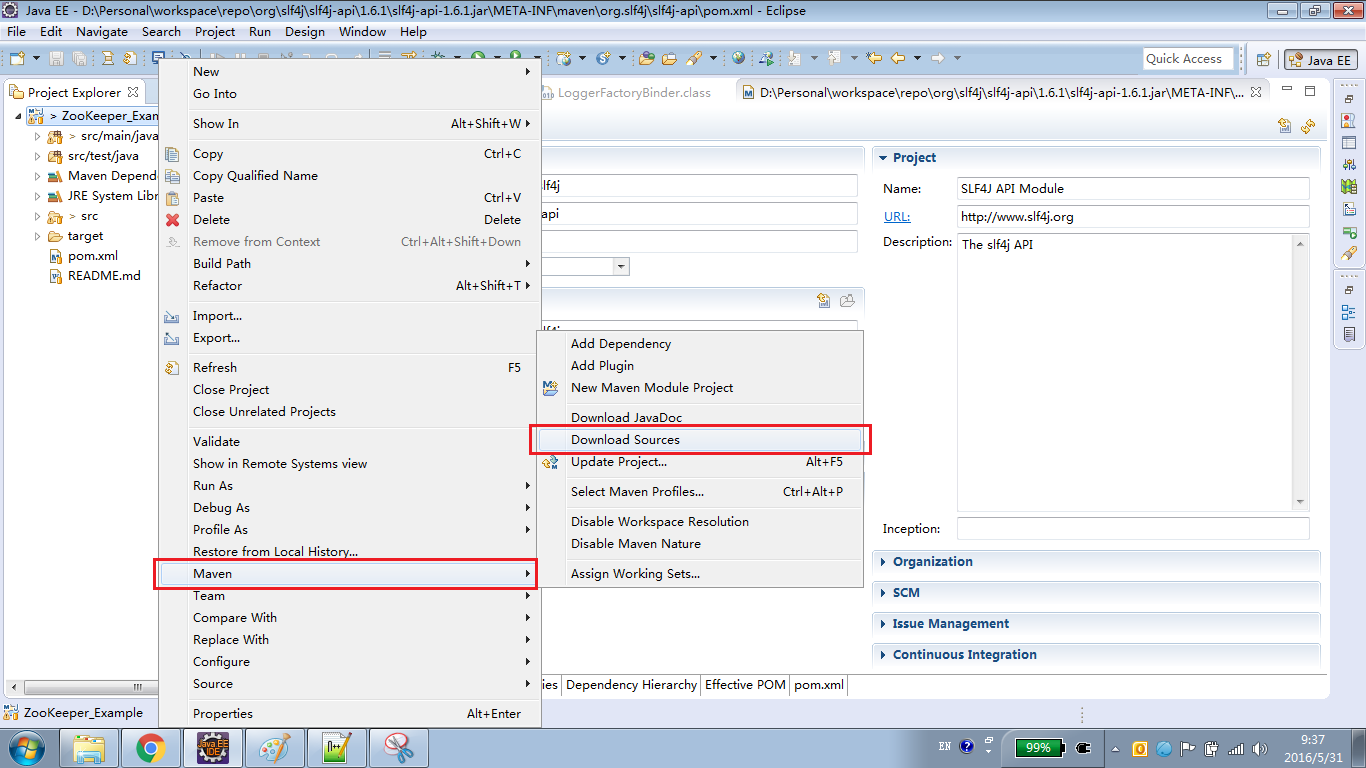Screen dimensions: 1366x768
Task: Open the Maven context menu item
Action: (x=349, y=574)
